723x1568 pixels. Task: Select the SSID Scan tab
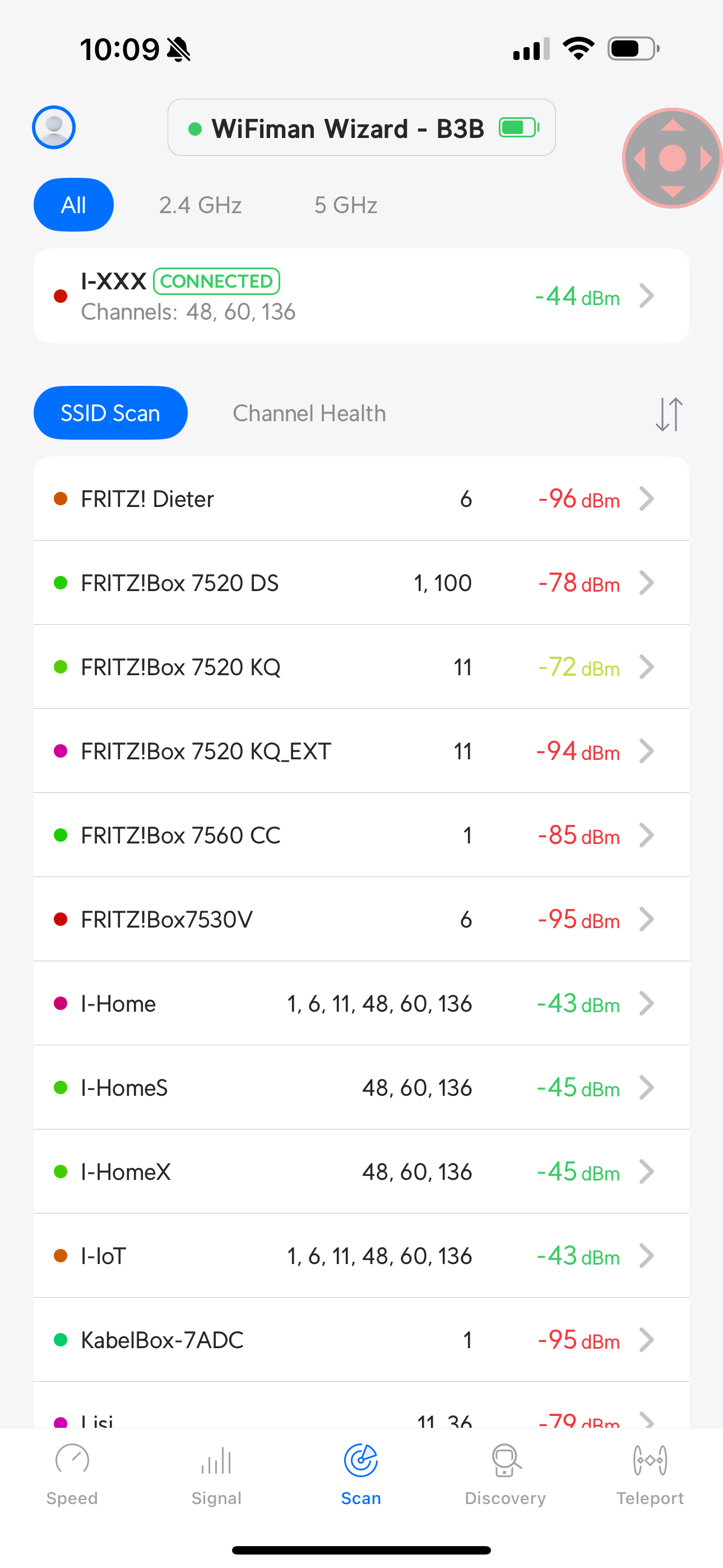click(x=110, y=413)
